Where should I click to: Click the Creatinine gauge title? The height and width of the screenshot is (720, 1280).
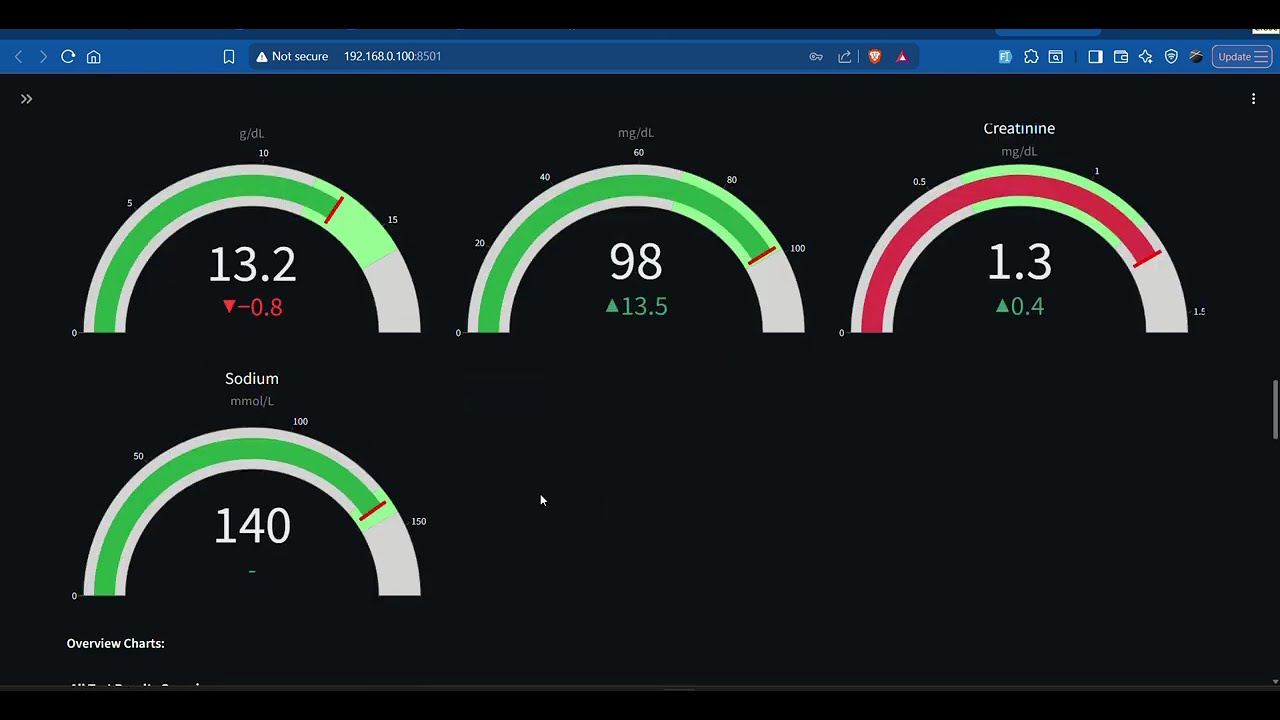coord(1019,128)
